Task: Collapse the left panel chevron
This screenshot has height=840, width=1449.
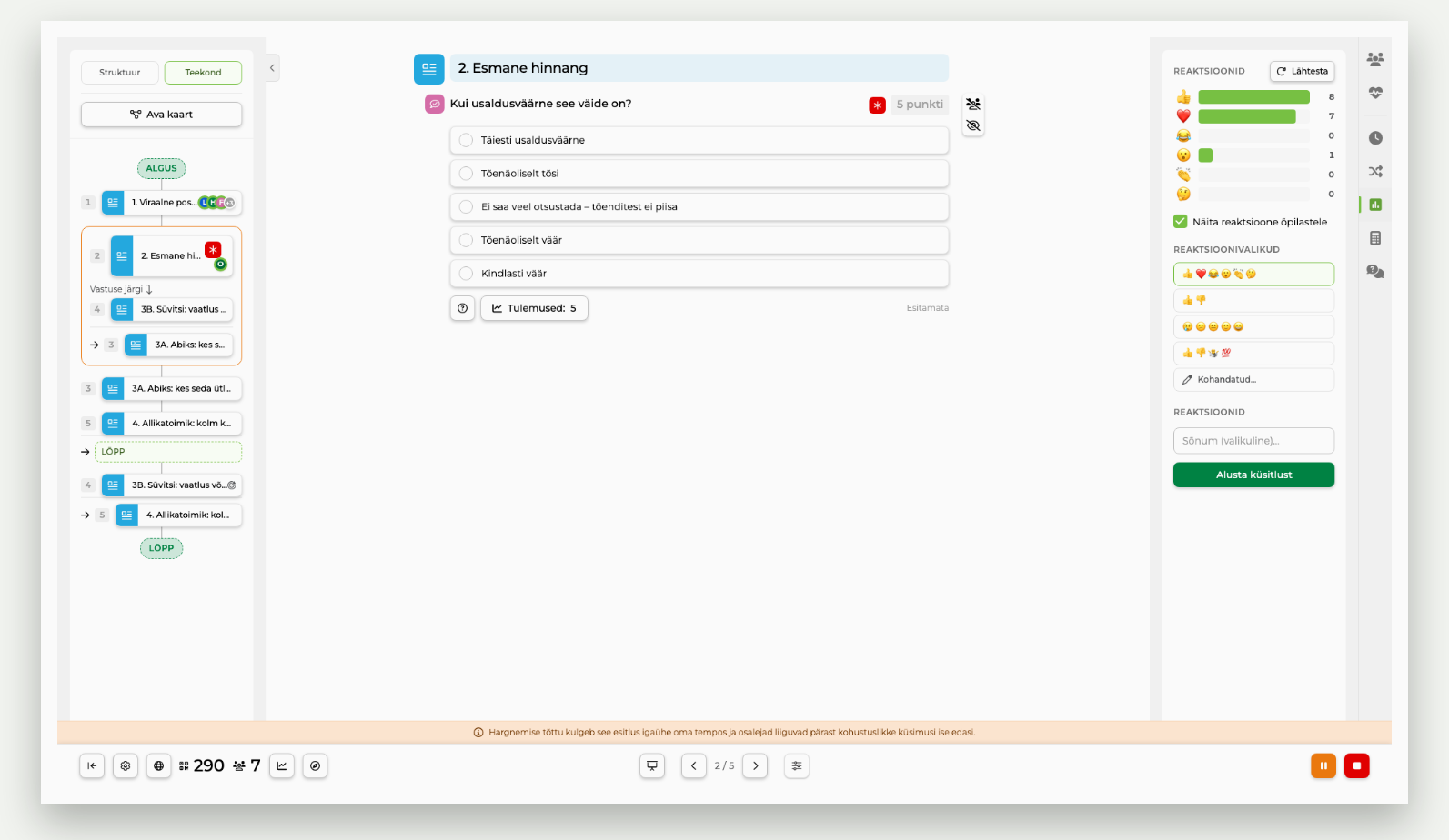Action: 272,68
